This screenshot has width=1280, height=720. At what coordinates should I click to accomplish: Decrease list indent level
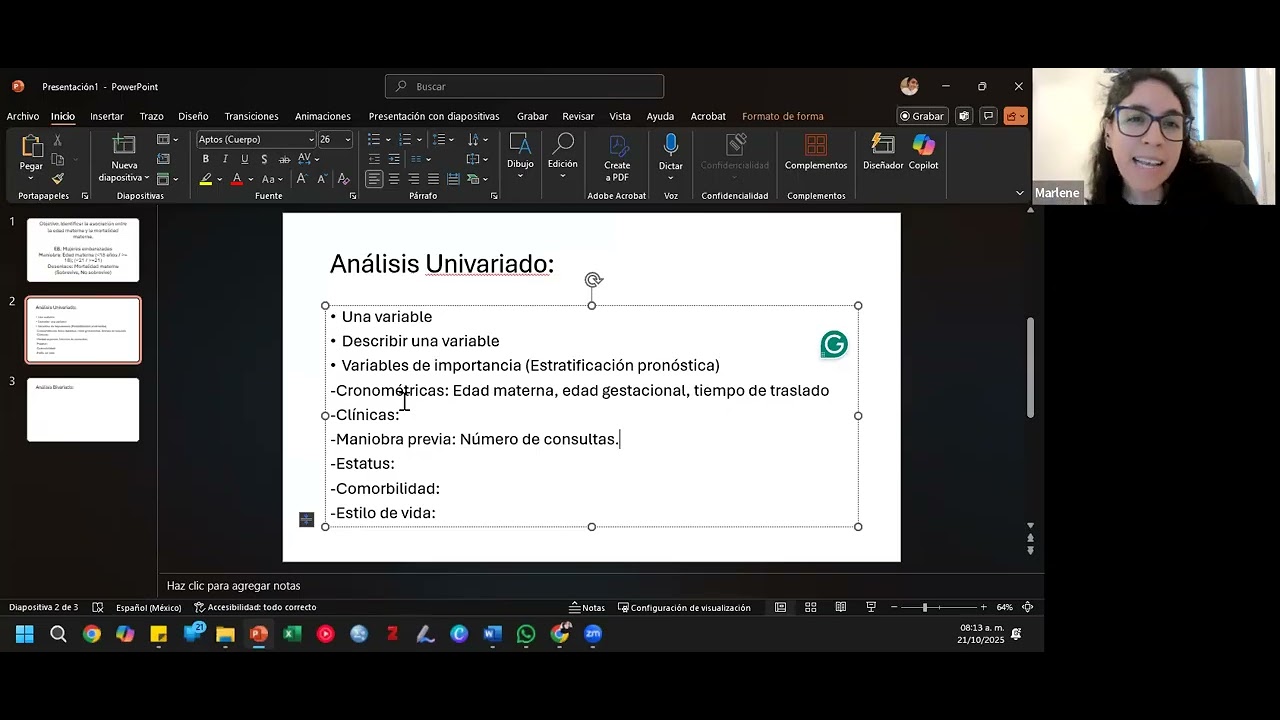(374, 159)
